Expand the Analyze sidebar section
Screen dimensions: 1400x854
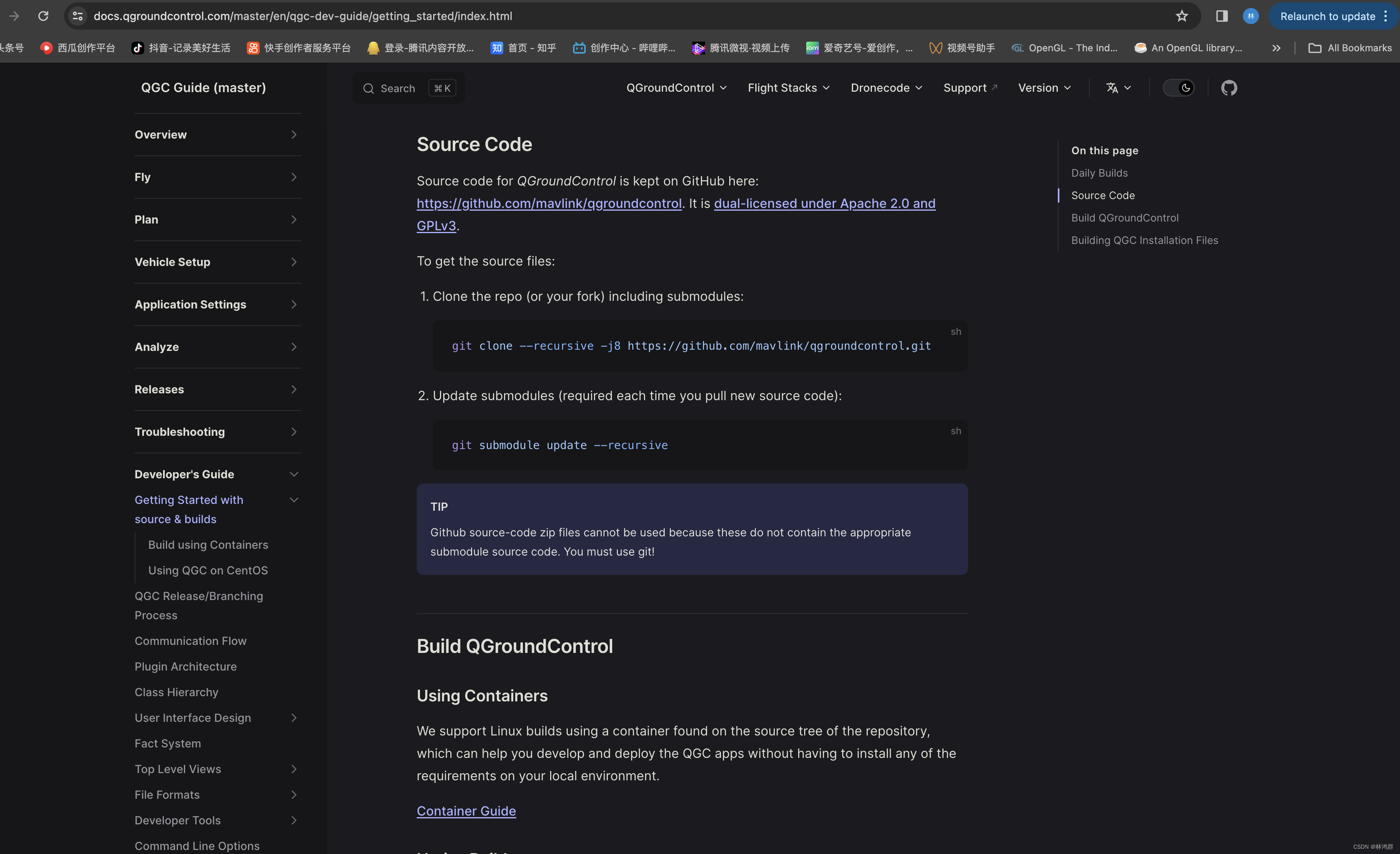pyautogui.click(x=218, y=347)
